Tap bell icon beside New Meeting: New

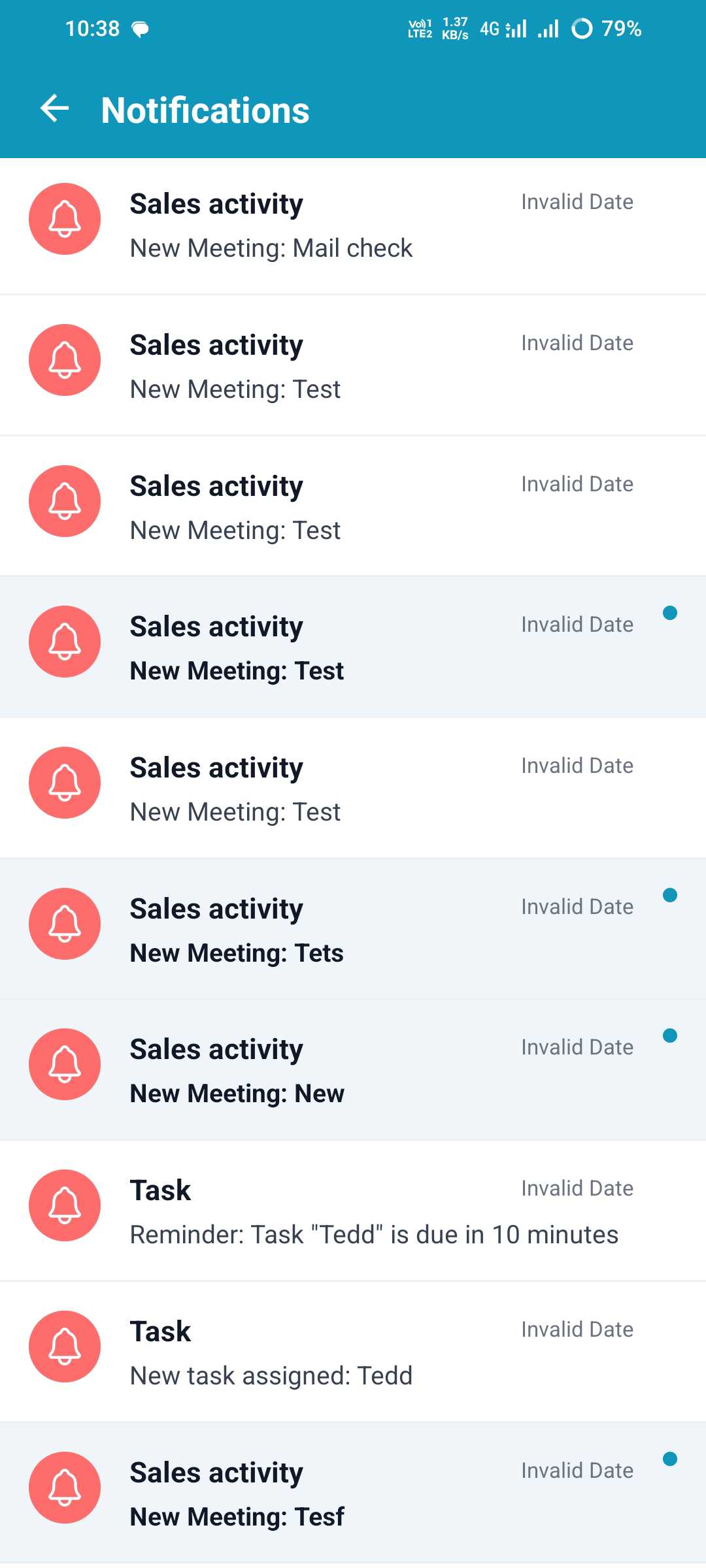click(x=65, y=1064)
